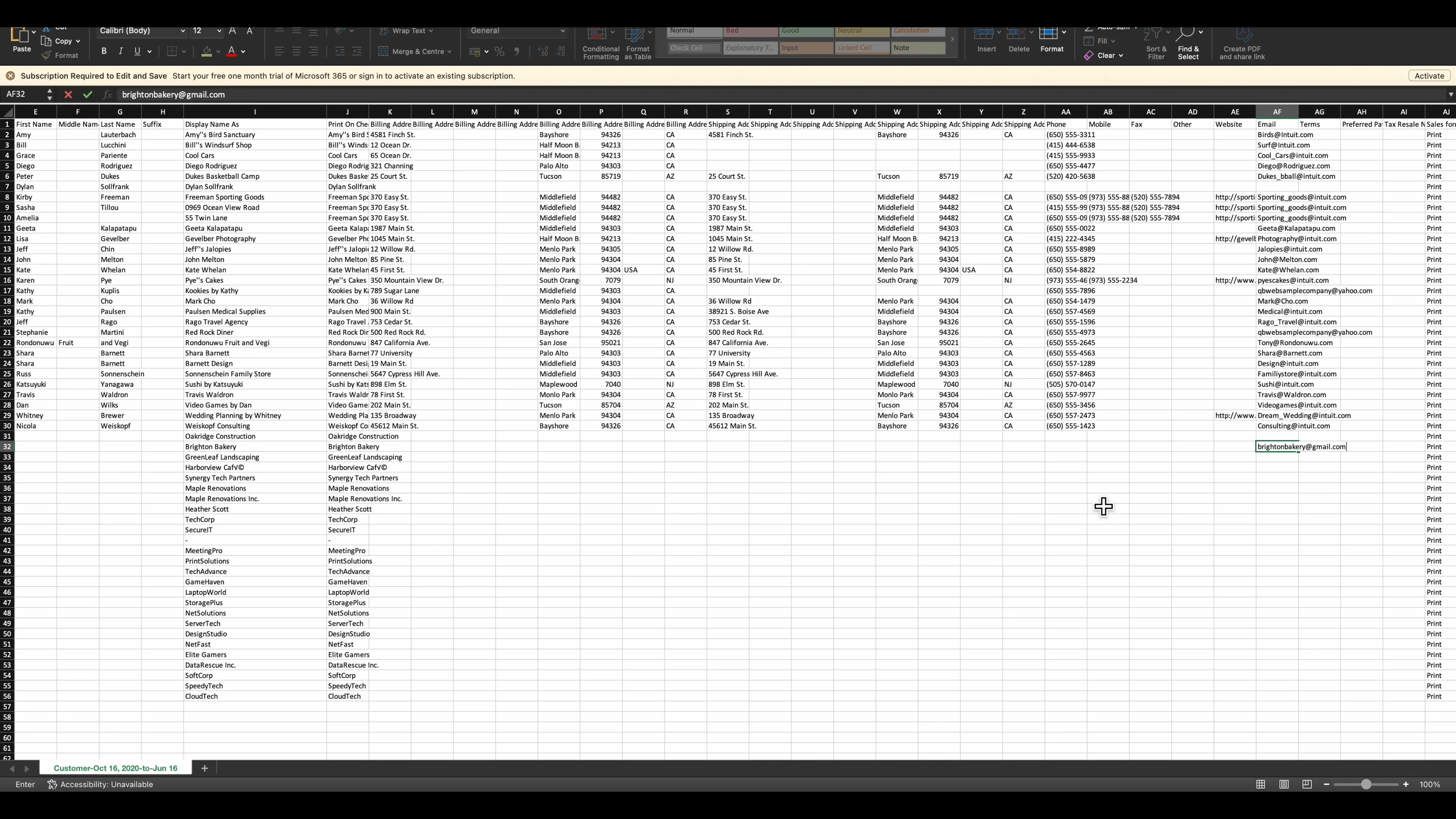Confirm entry with the green checkmark
The width and height of the screenshot is (1456, 819).
(x=87, y=94)
